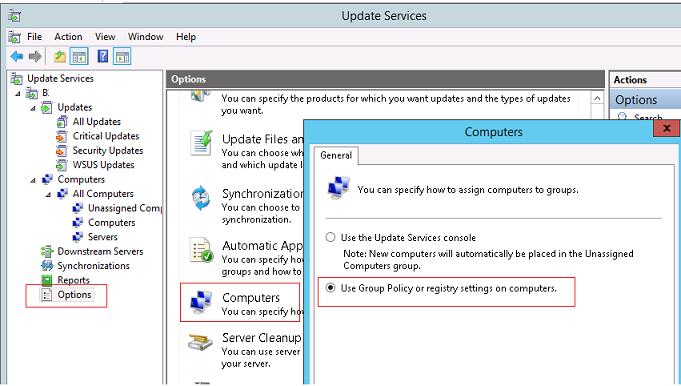Select Use Group Policy or registry settings

coord(331,287)
